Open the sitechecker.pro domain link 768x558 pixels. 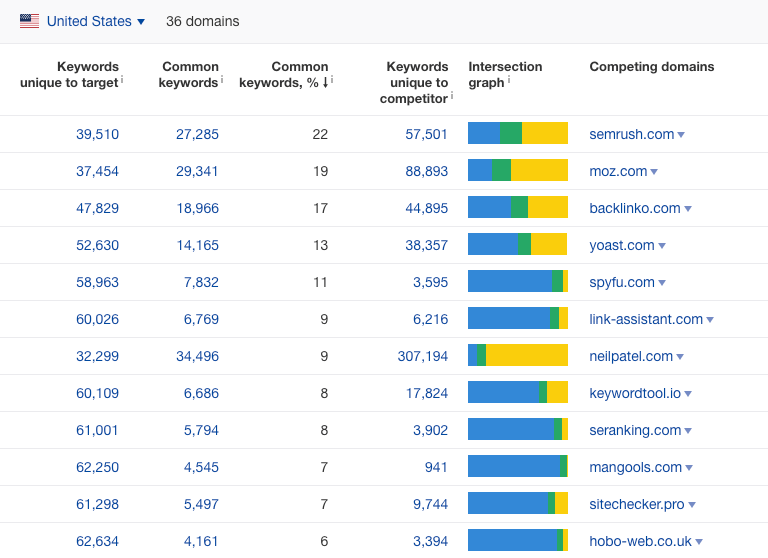point(637,504)
